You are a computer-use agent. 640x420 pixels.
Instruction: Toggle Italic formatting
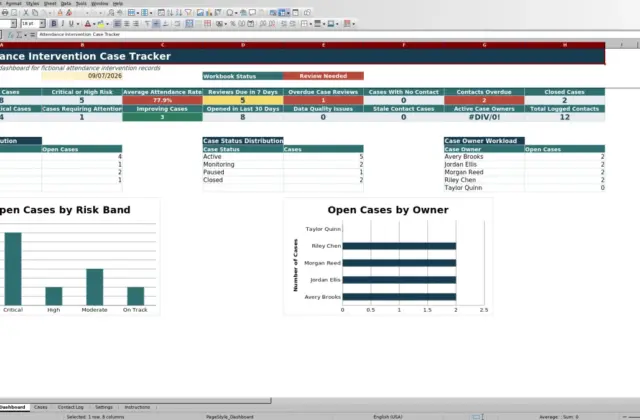point(62,24)
